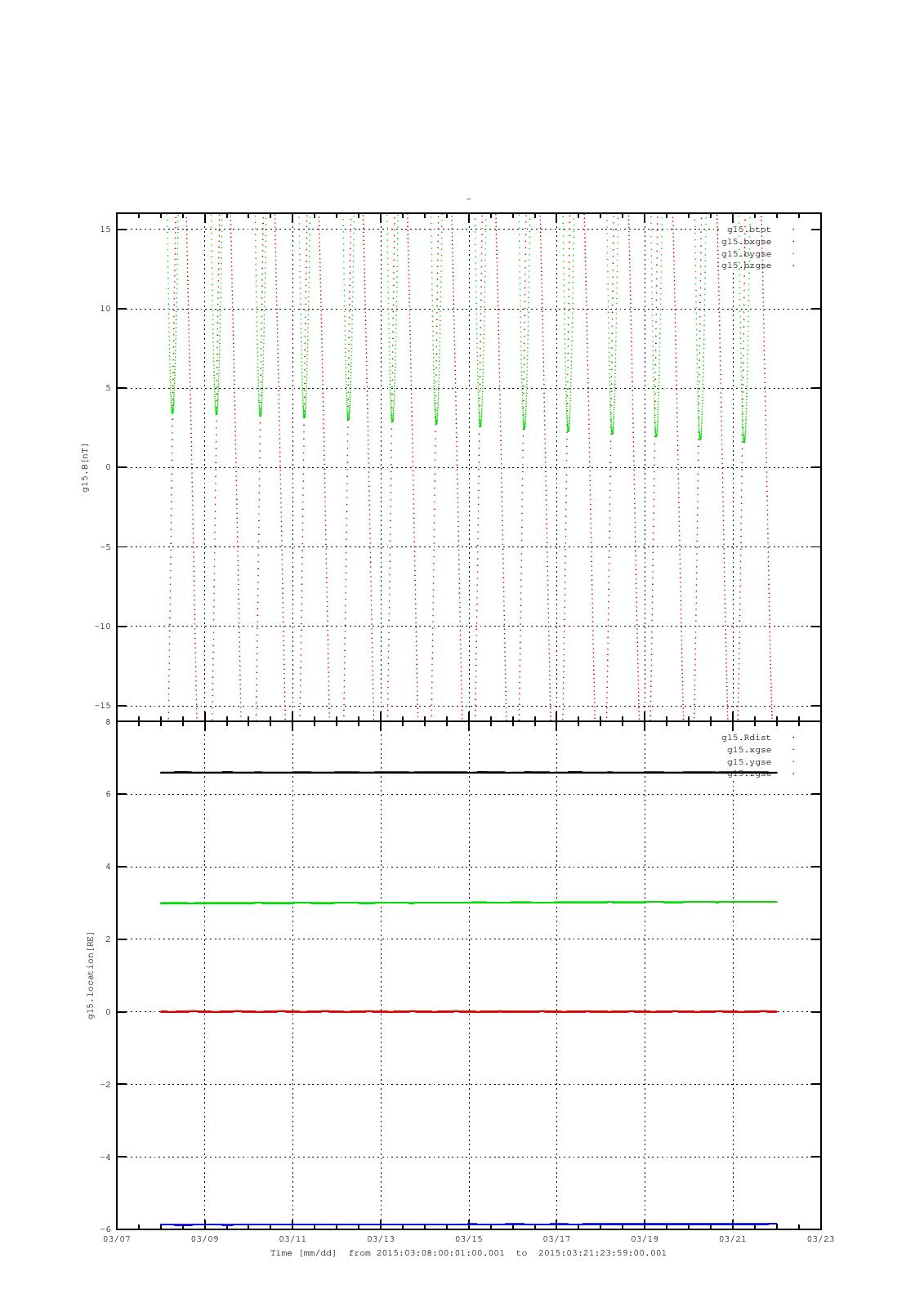Click the −10 tick on the B-field axis
This screenshot has height=1307, width=924.
pos(103,627)
